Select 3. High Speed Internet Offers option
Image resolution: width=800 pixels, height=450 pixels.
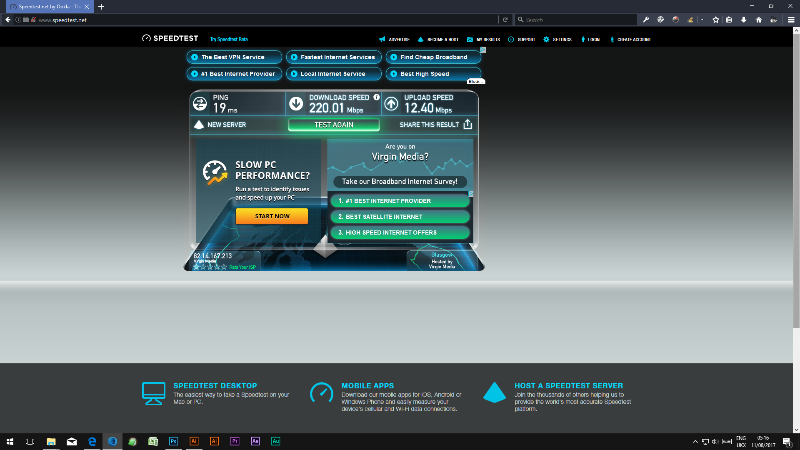click(400, 233)
